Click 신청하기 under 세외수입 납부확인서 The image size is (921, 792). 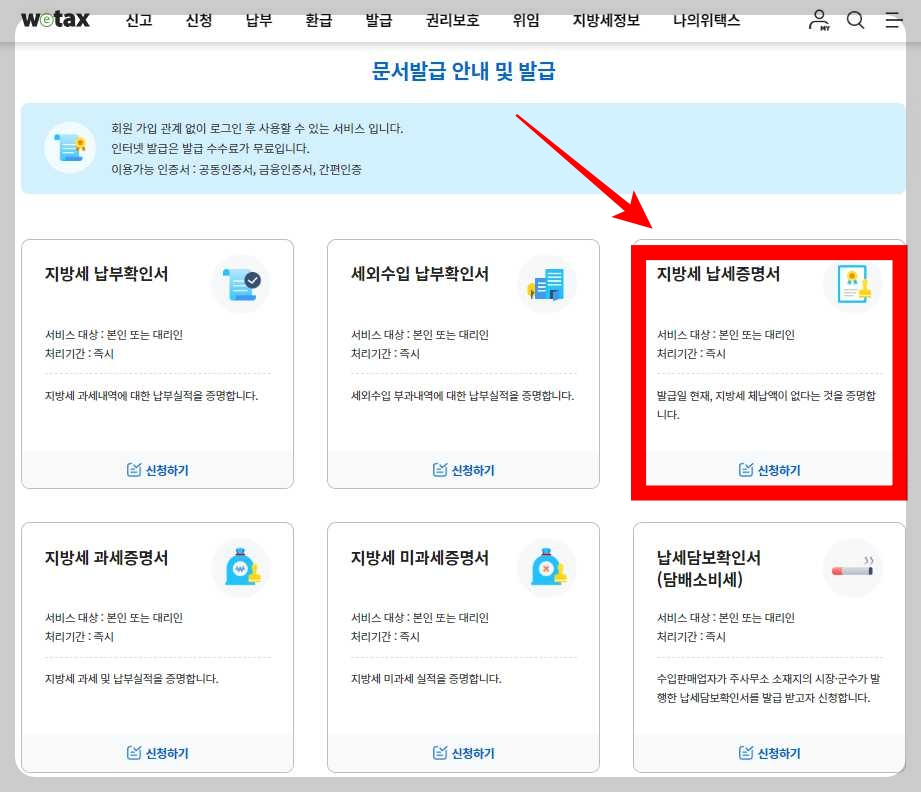(x=463, y=469)
